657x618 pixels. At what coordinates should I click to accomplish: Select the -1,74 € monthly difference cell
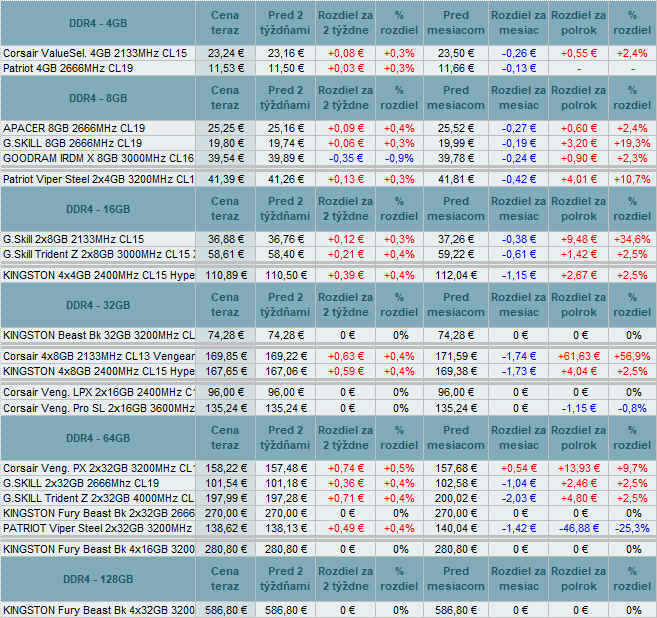[519, 356]
